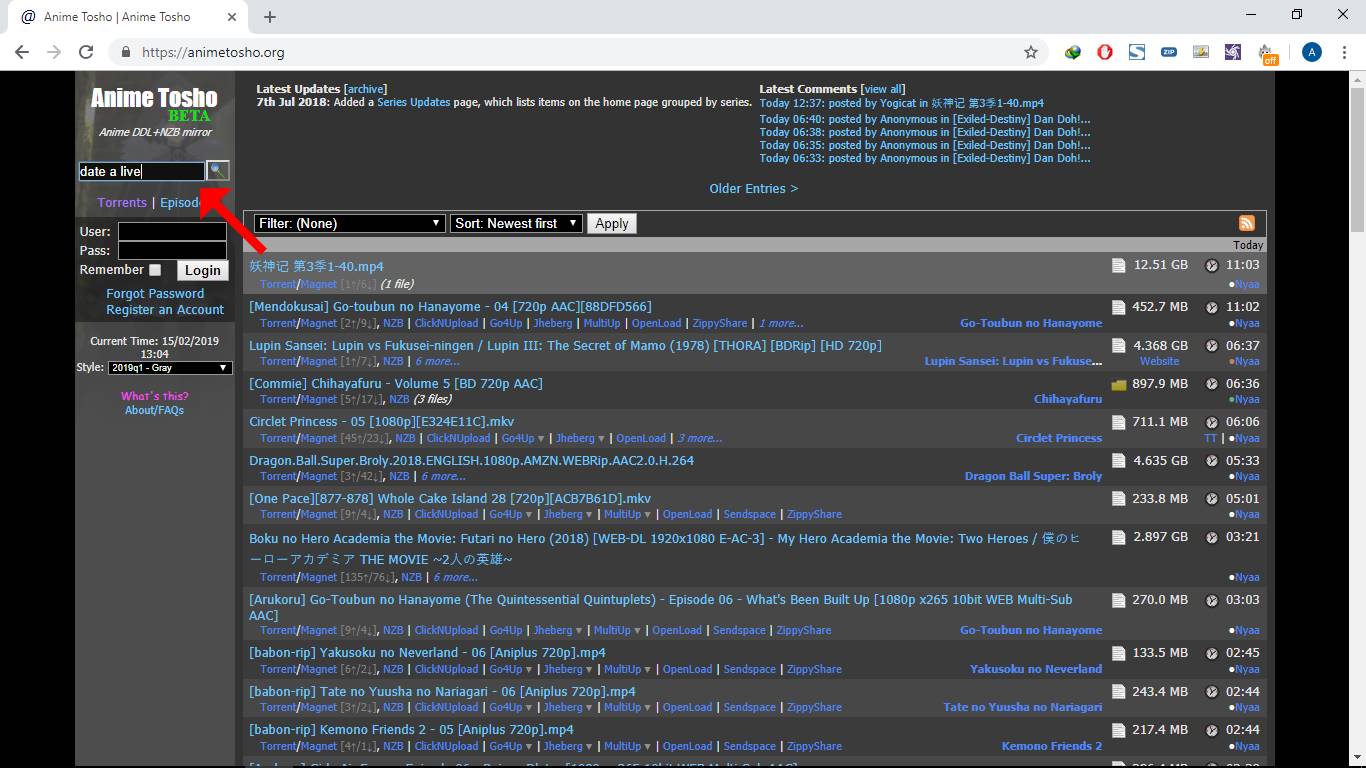The height and width of the screenshot is (768, 1366).
Task: Go back to previous page
Action: [x=22, y=52]
